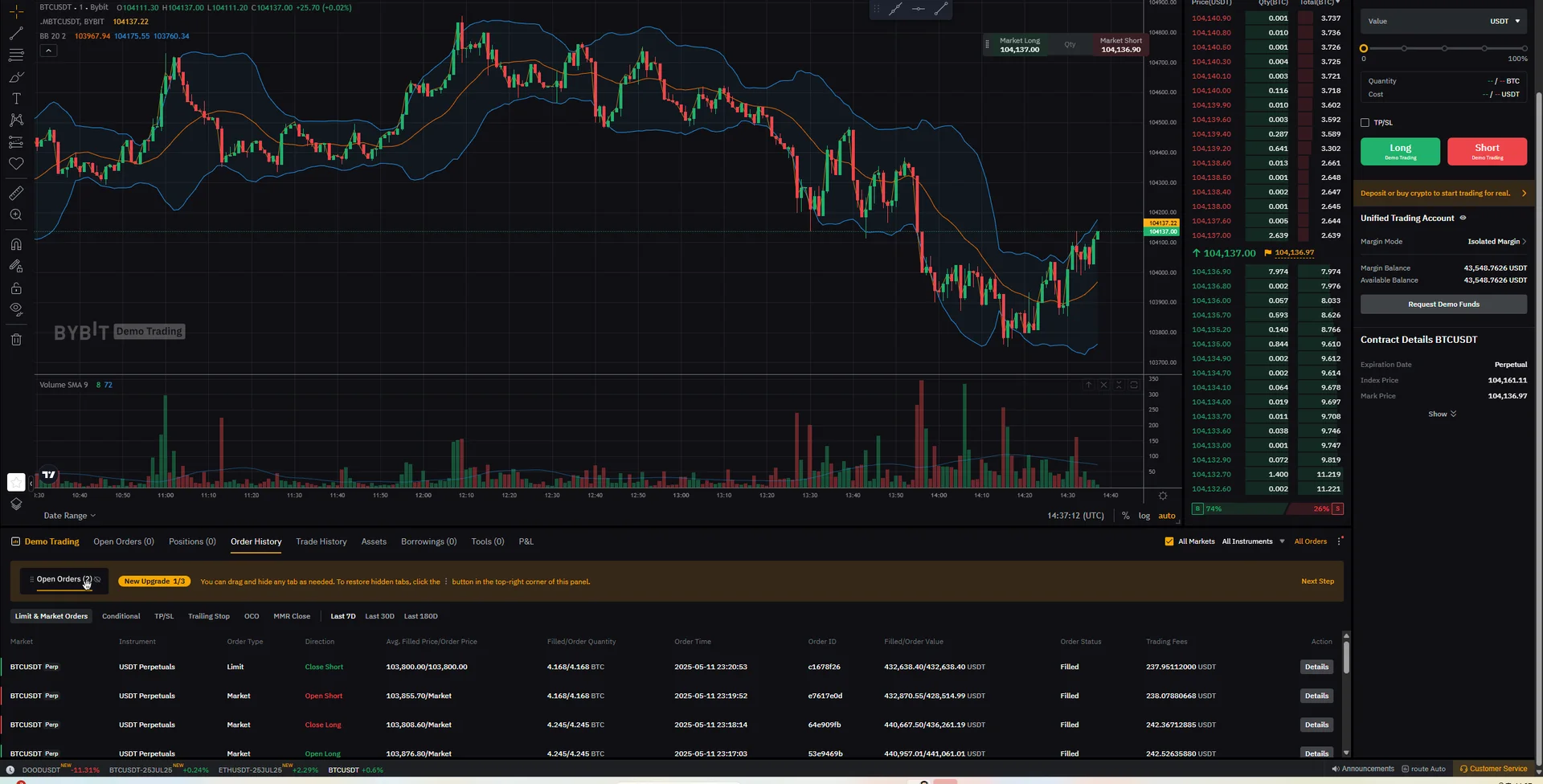The height and width of the screenshot is (784, 1543).
Task: Expand contract details with Show
Action: click(1442, 414)
